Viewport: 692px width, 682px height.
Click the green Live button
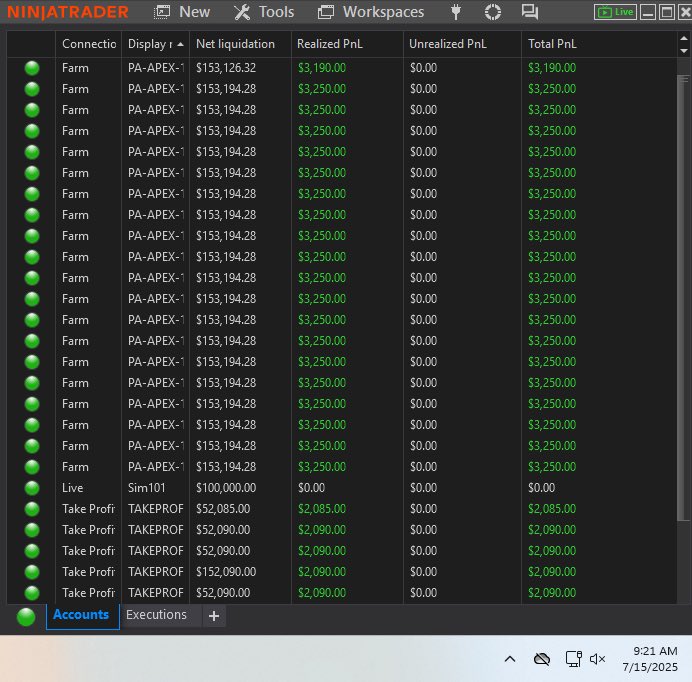(615, 12)
